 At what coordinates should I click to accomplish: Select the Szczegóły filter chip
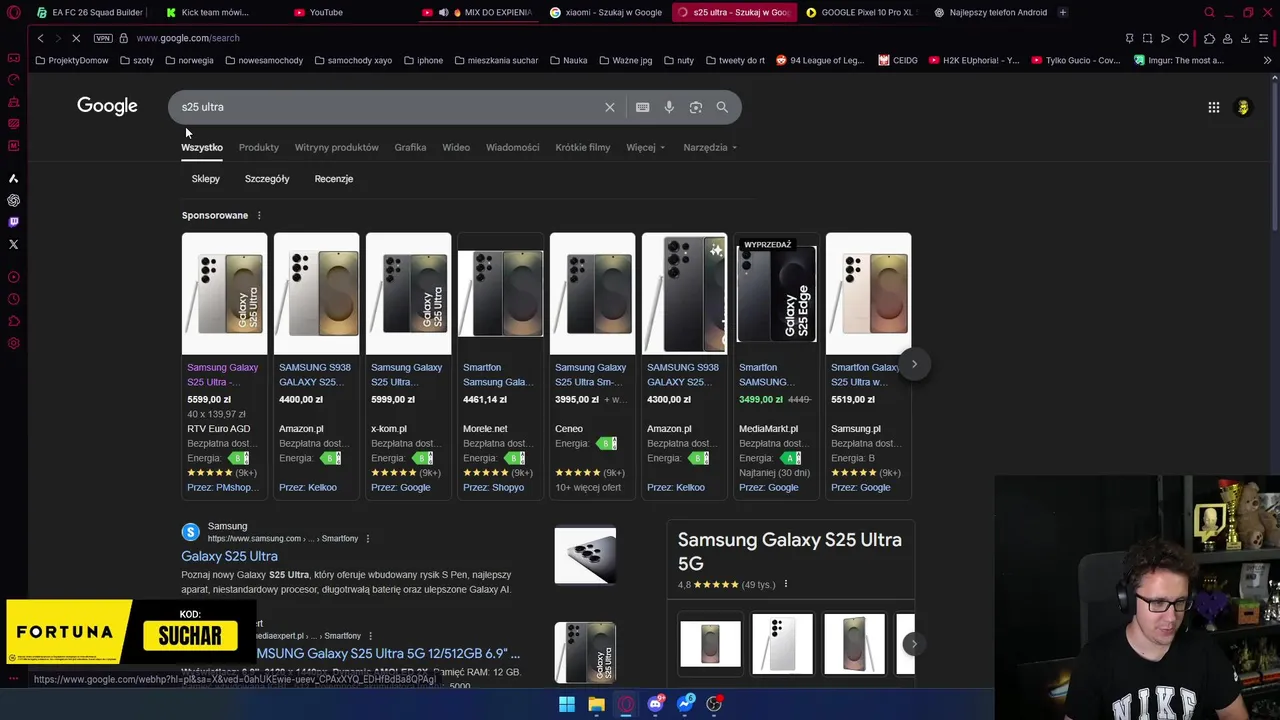click(x=267, y=179)
